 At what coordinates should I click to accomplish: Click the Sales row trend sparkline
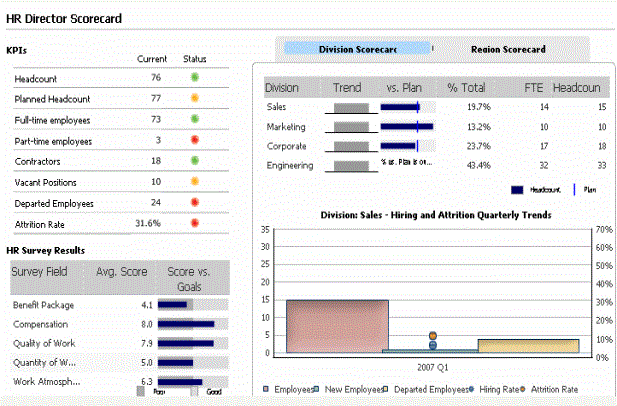351,107
